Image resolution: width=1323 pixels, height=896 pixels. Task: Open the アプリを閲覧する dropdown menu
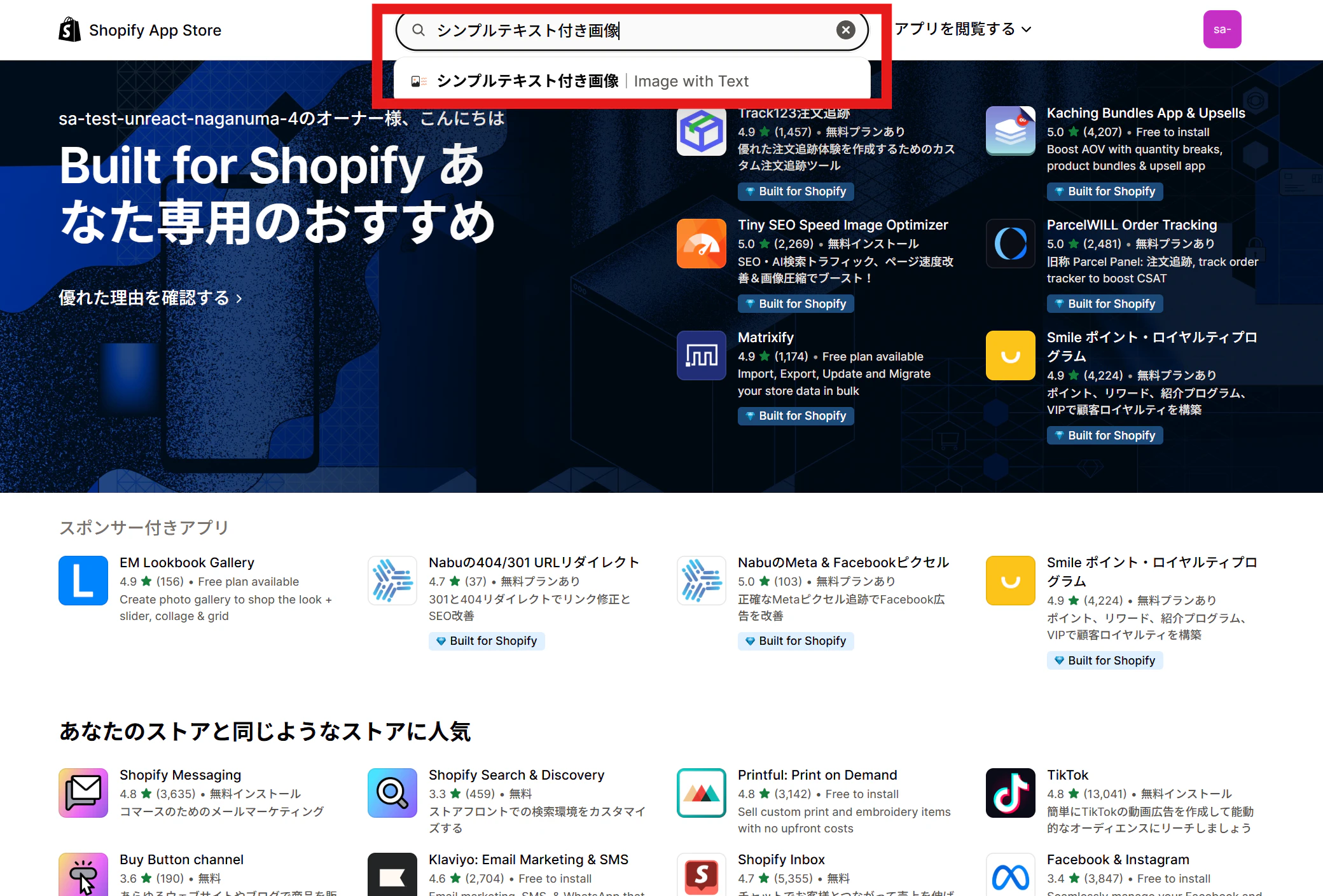(x=963, y=29)
